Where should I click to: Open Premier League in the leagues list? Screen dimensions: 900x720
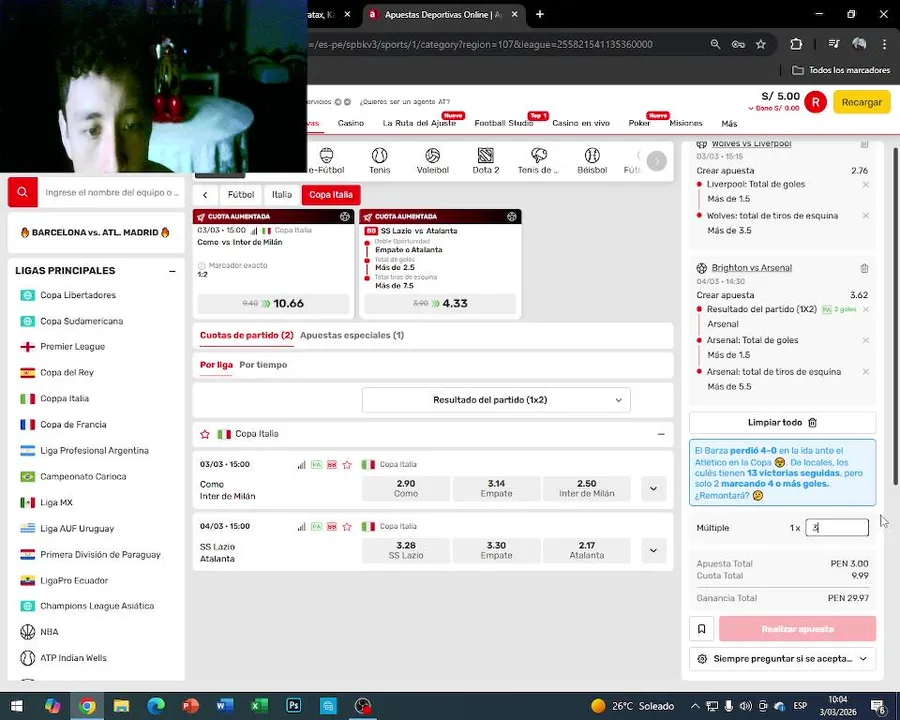click(72, 347)
